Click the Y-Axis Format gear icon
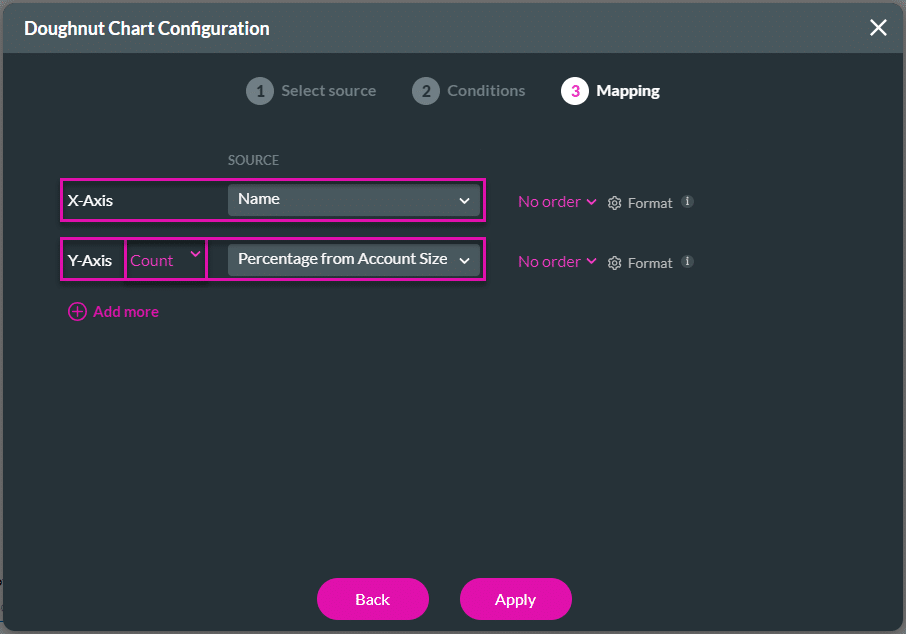The image size is (906, 634). coord(615,263)
